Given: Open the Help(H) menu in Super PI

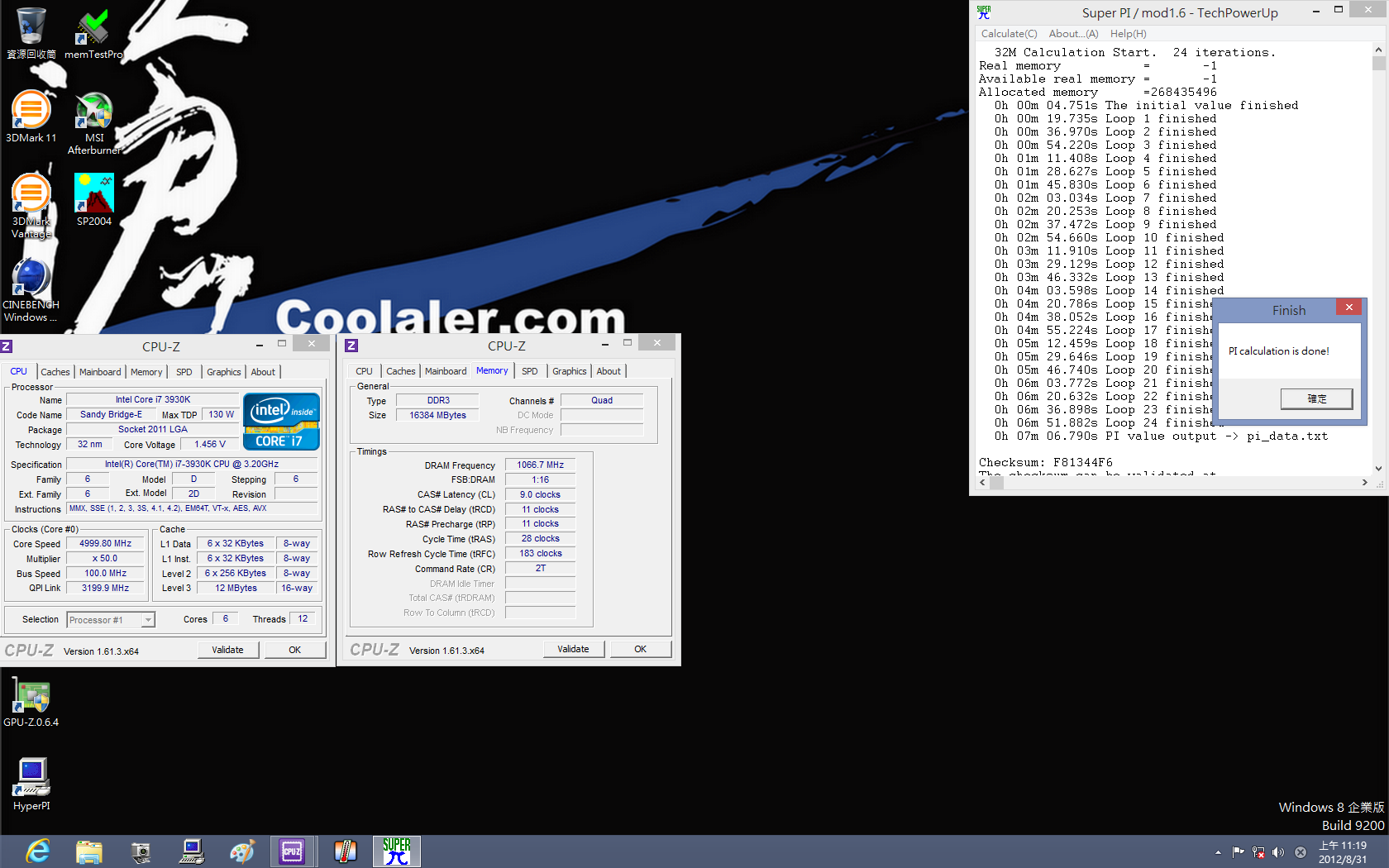Looking at the screenshot, I should 1128,34.
